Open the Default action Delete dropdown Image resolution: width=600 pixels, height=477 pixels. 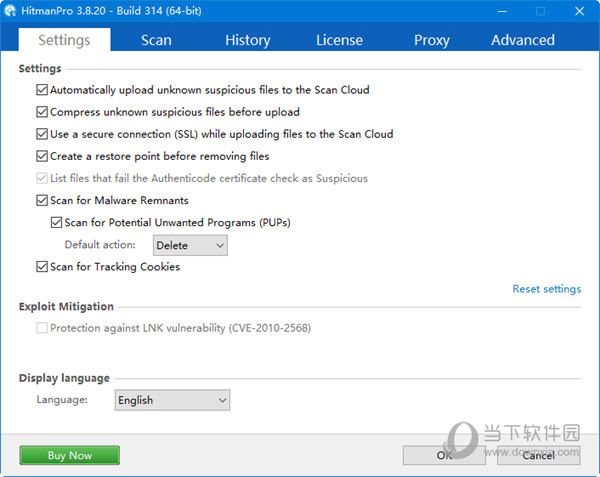click(x=190, y=245)
